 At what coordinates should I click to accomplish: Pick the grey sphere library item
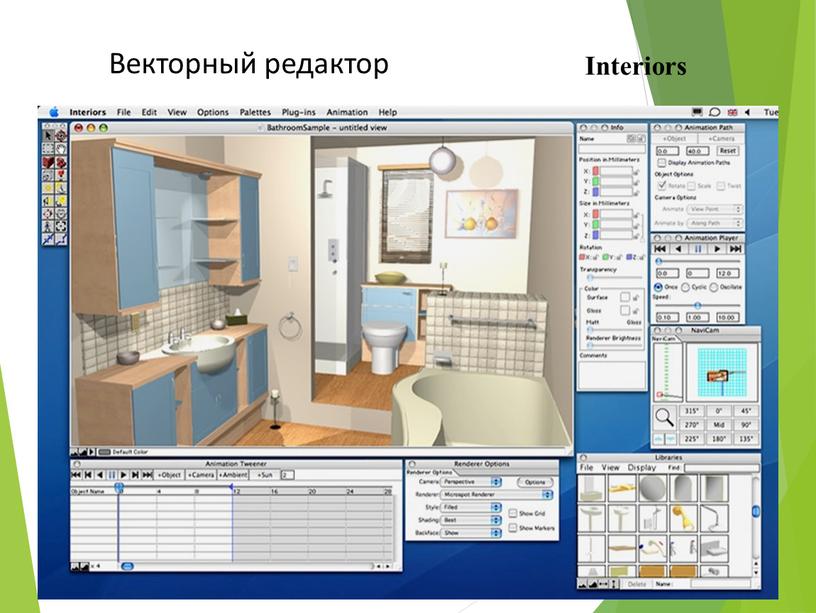(x=653, y=488)
